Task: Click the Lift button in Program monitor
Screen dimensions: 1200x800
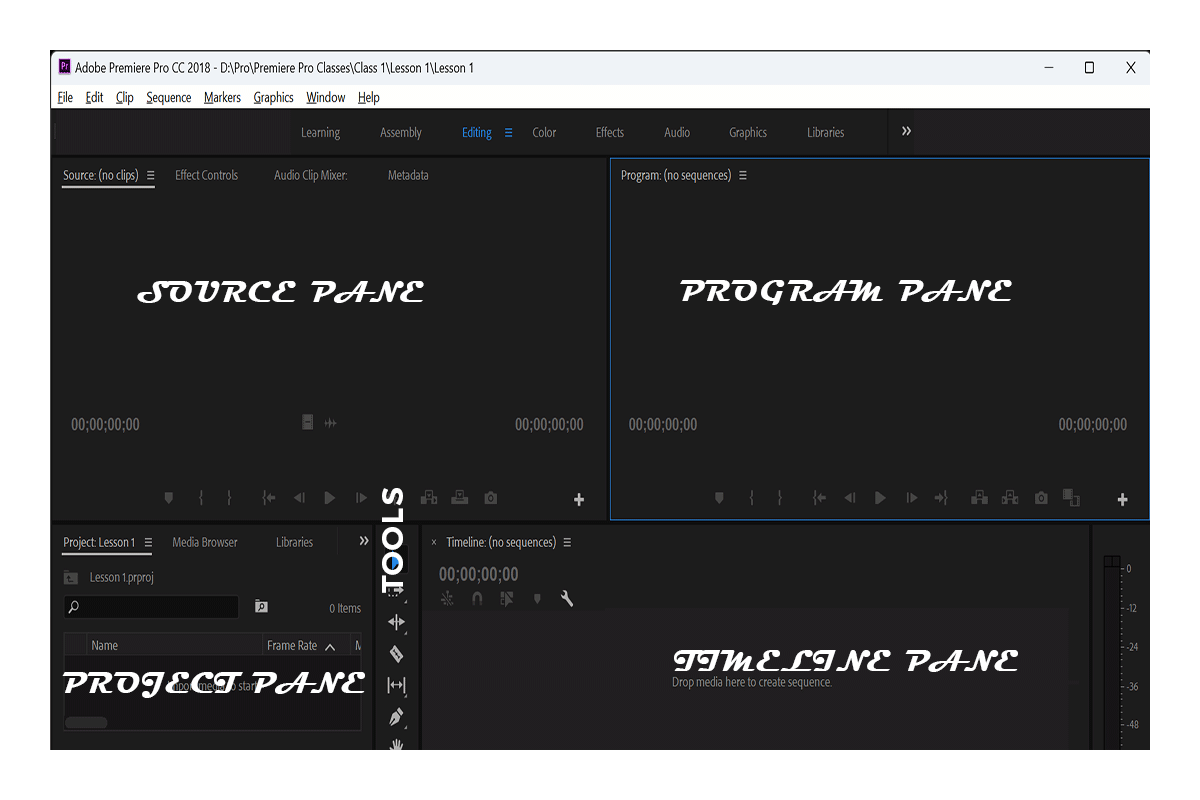Action: point(980,497)
